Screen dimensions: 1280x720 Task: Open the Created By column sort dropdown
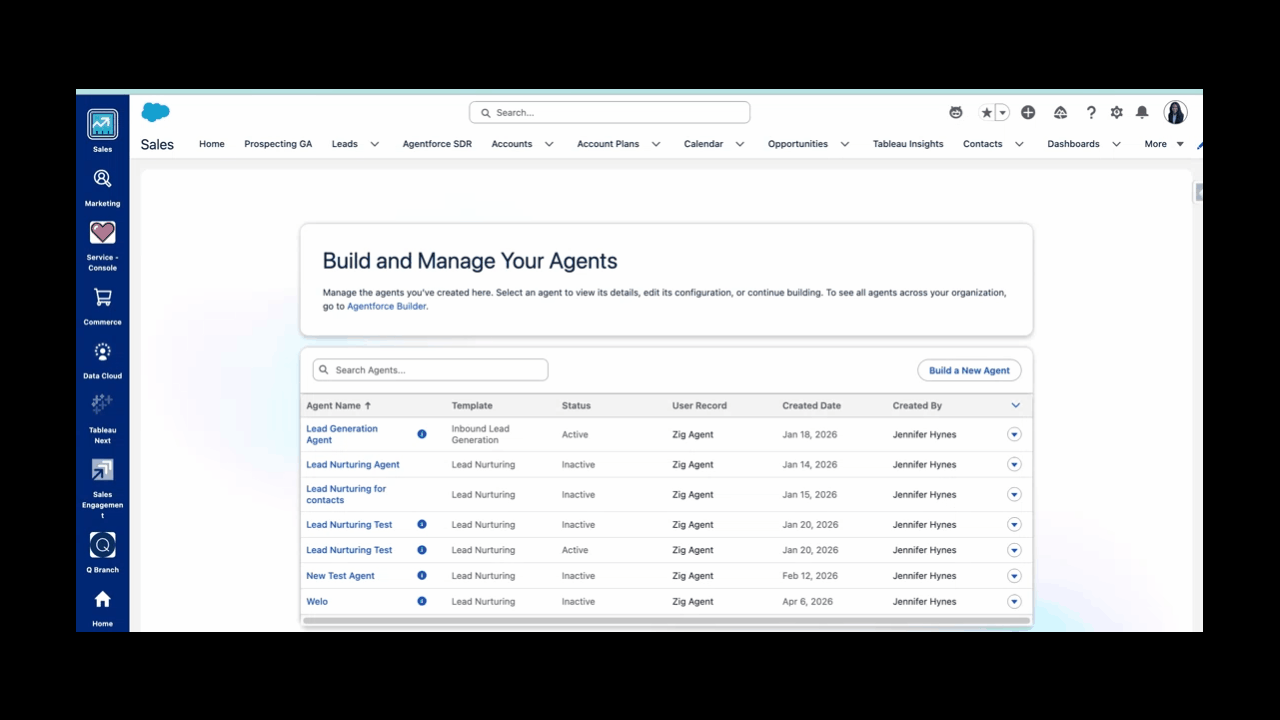[1016, 405]
